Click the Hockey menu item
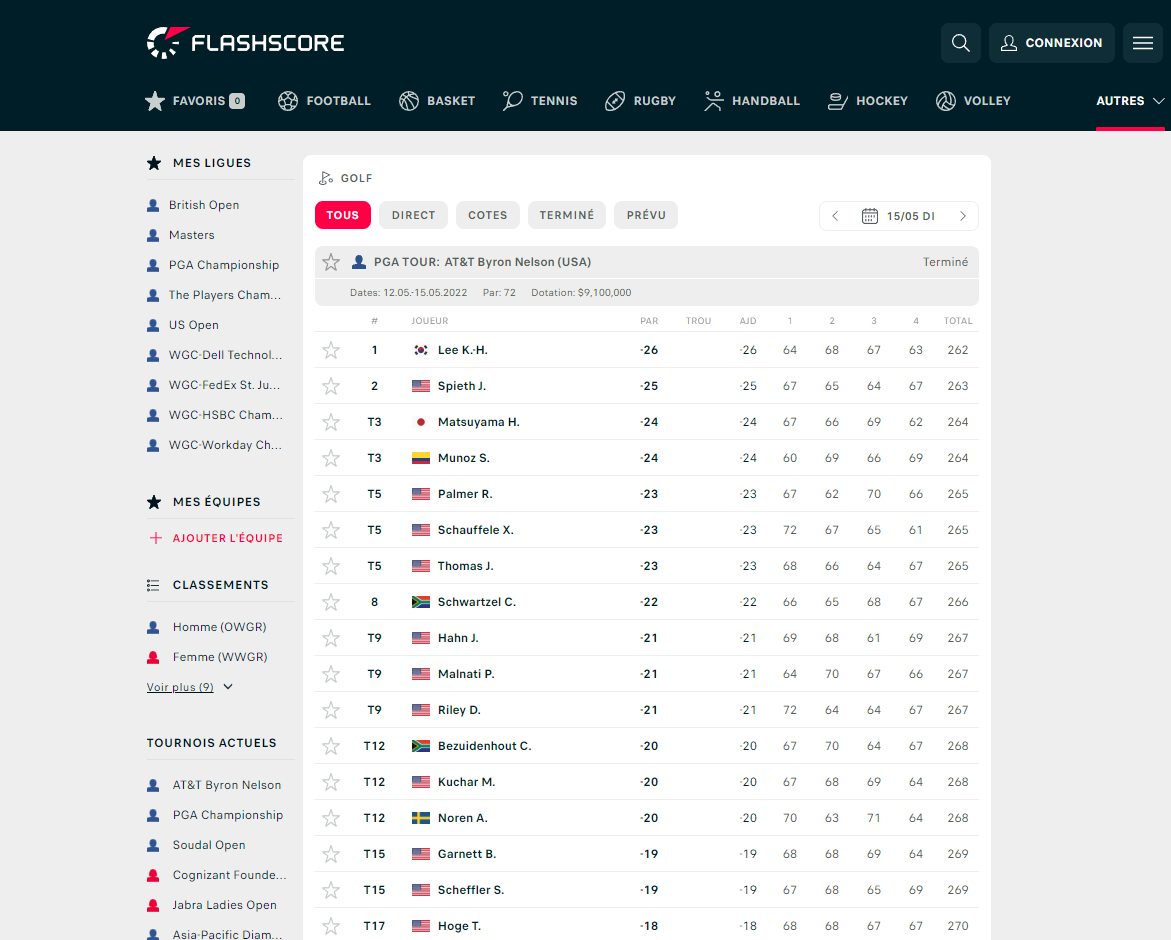The width and height of the screenshot is (1171, 940). 868,101
